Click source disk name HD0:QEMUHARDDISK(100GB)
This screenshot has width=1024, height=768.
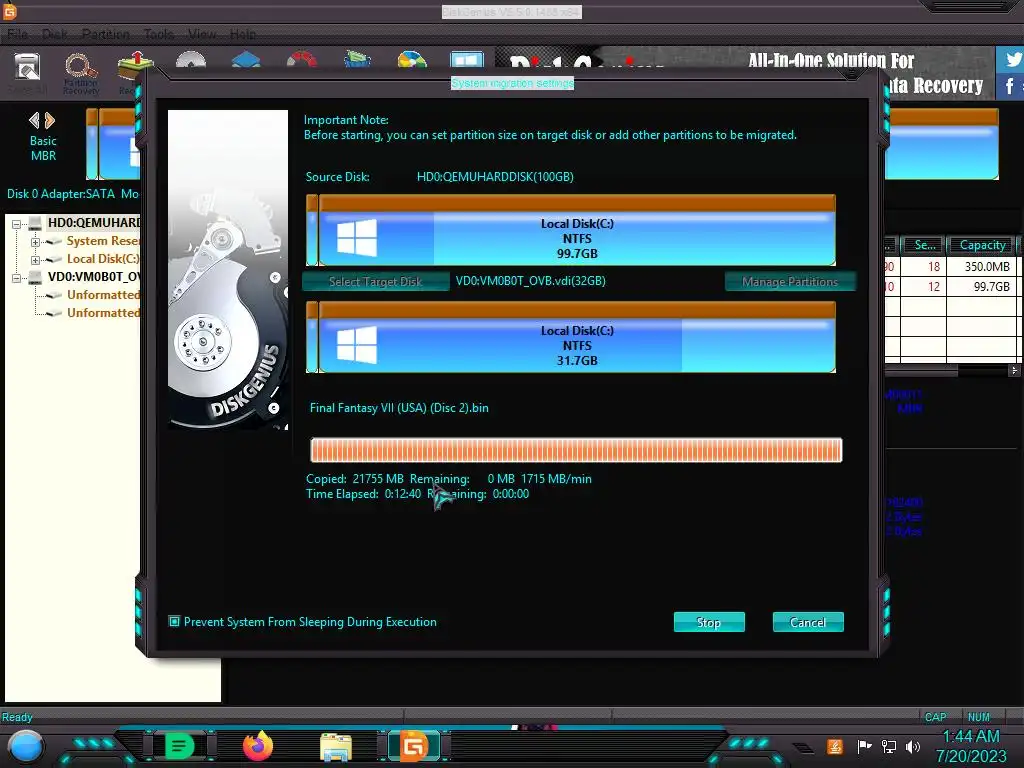[495, 177]
